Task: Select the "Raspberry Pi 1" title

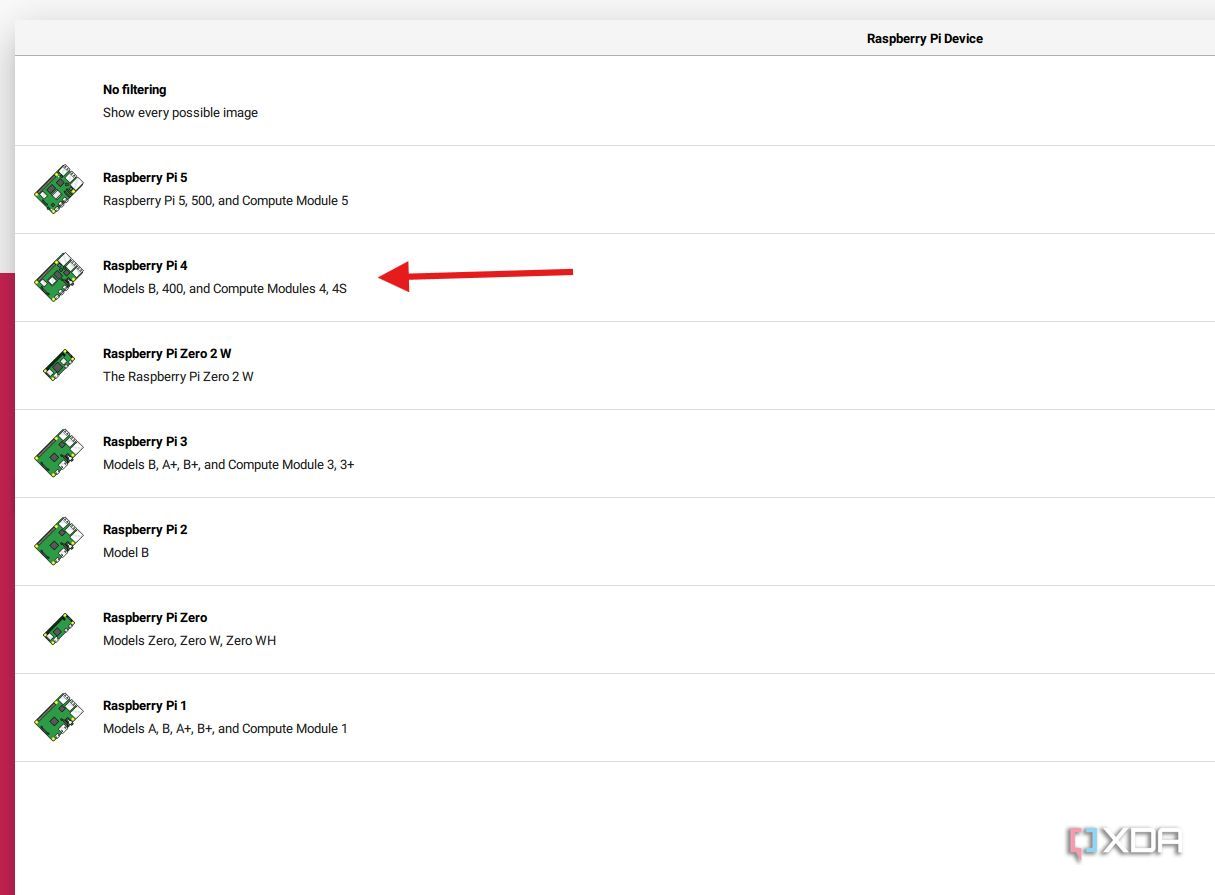Action: (145, 706)
